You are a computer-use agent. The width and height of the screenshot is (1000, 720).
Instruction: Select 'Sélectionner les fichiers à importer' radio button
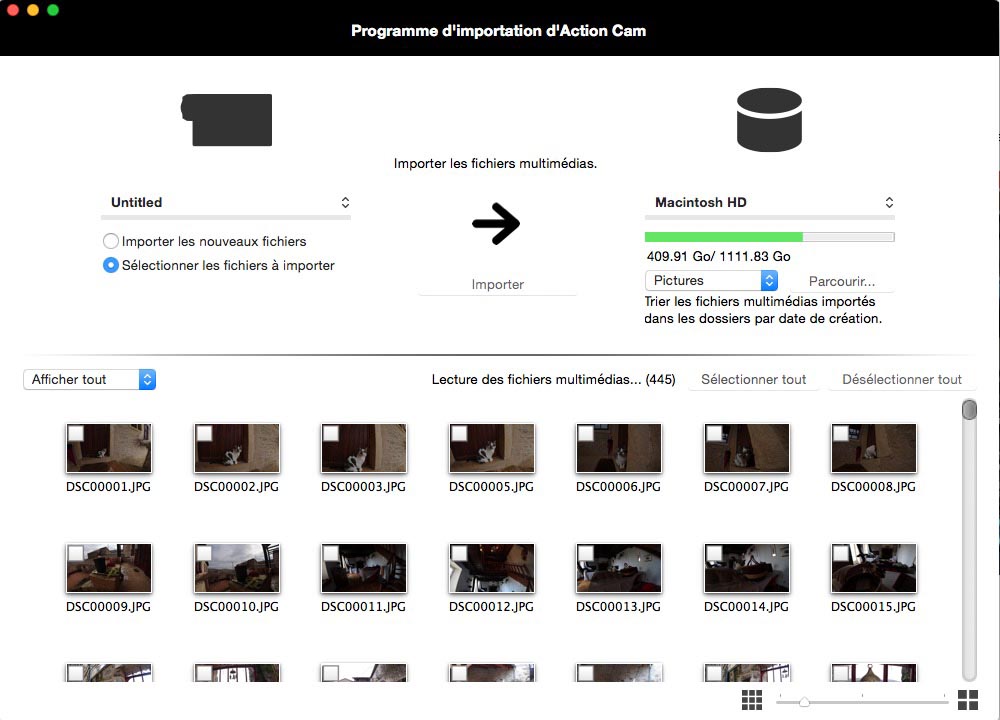[110, 265]
